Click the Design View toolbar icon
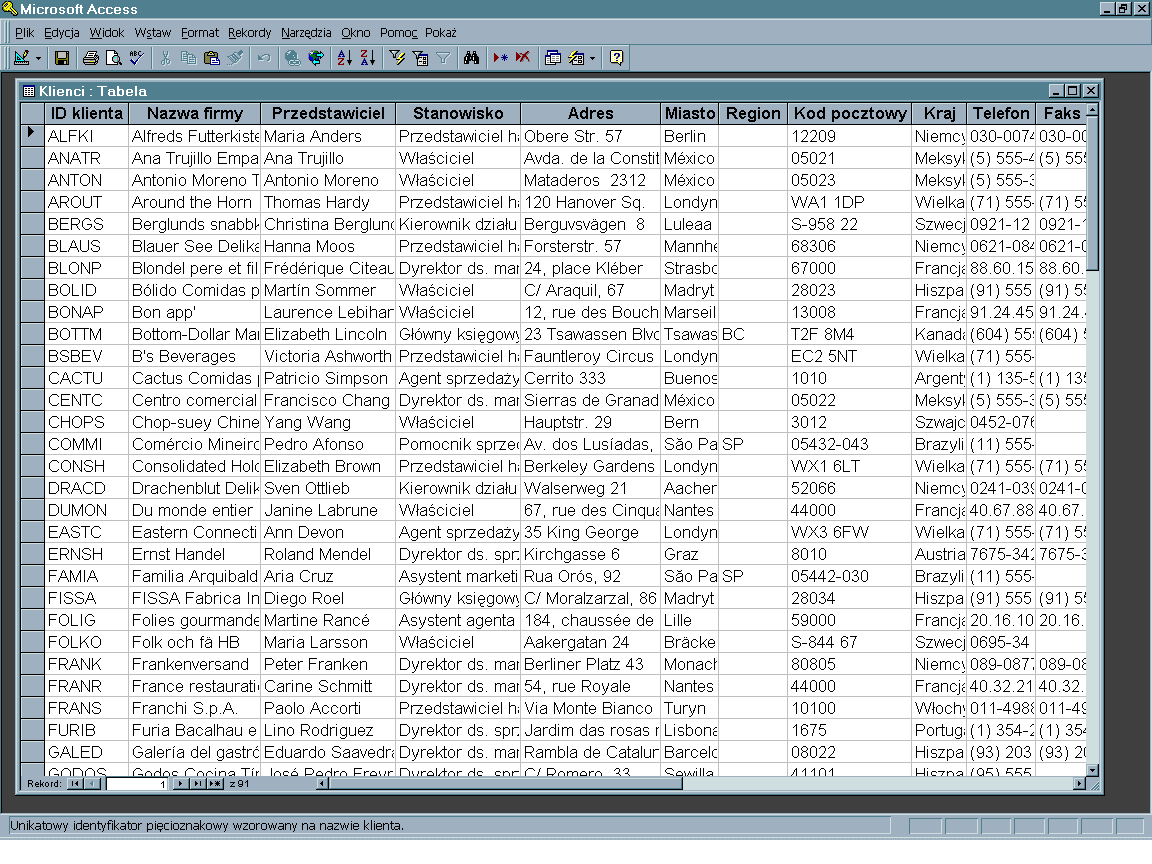 21,58
